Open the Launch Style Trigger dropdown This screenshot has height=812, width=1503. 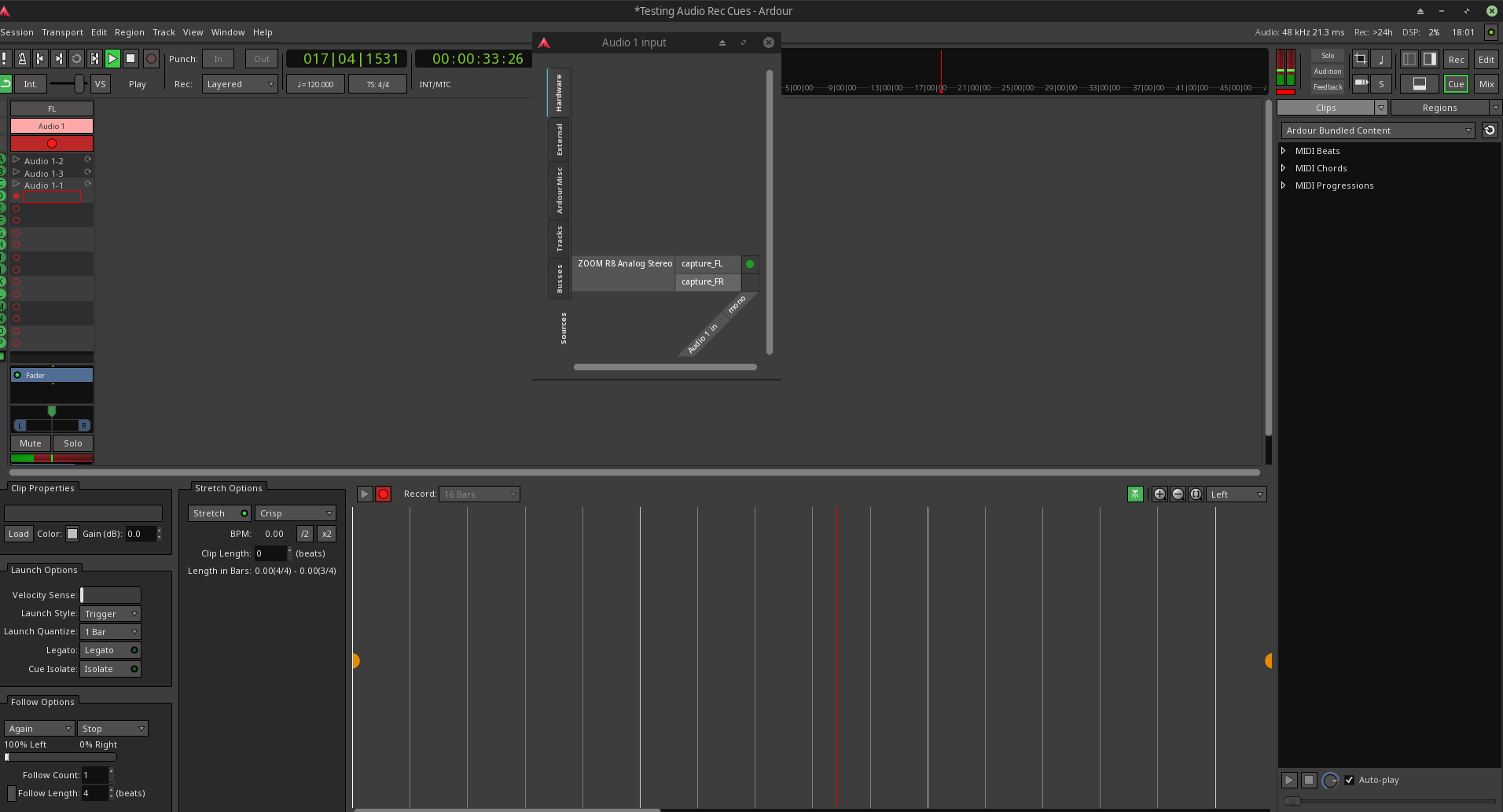pyautogui.click(x=110, y=614)
